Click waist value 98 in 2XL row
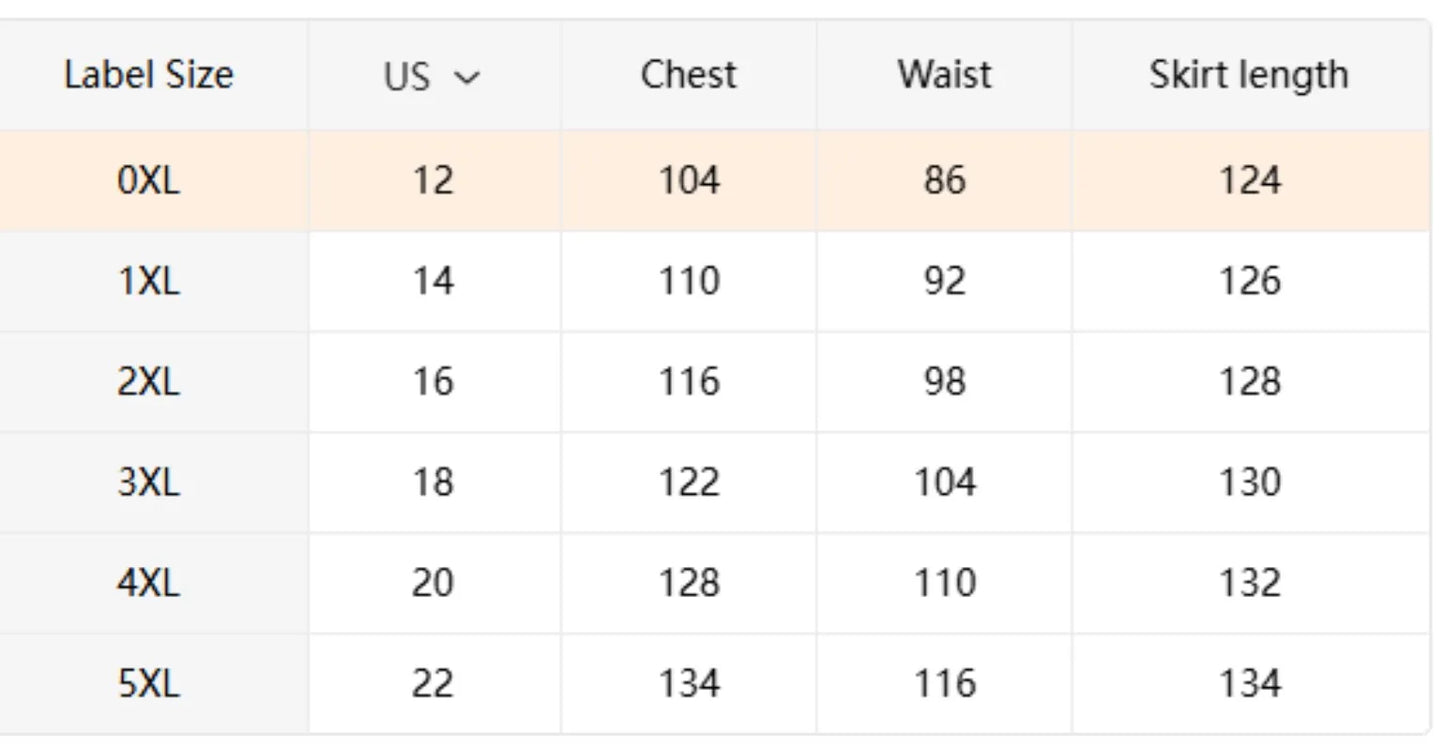Viewport: 1445px width, 751px height. (944, 382)
